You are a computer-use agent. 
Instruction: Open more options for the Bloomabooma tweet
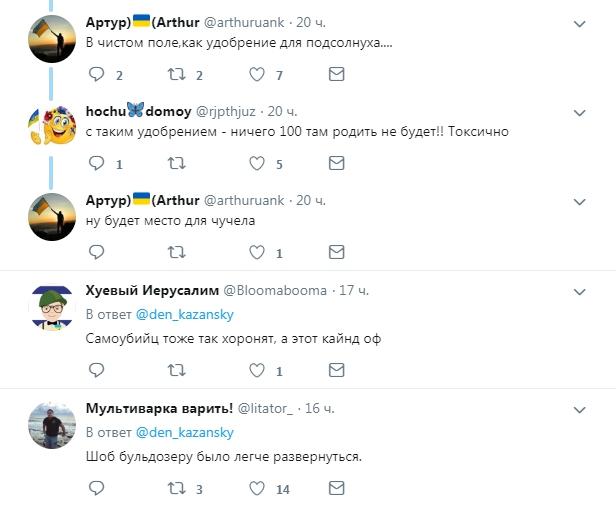pos(580,290)
